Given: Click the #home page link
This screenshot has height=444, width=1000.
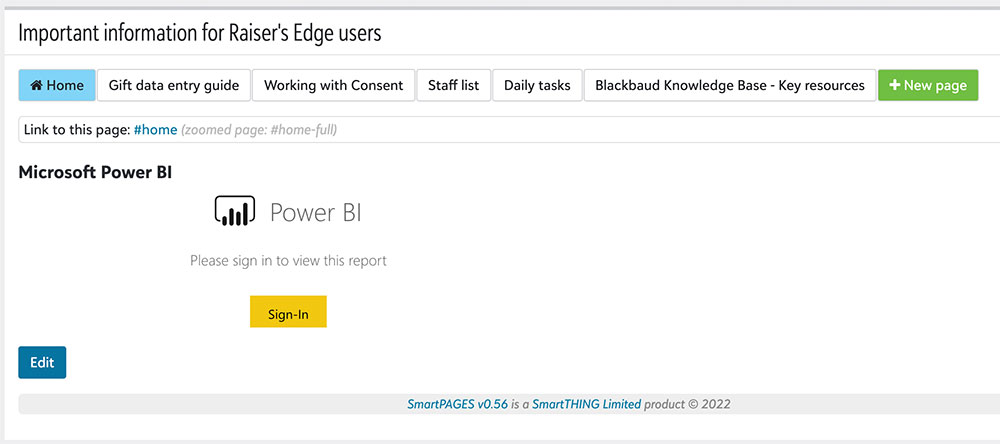Looking at the screenshot, I should pos(156,130).
